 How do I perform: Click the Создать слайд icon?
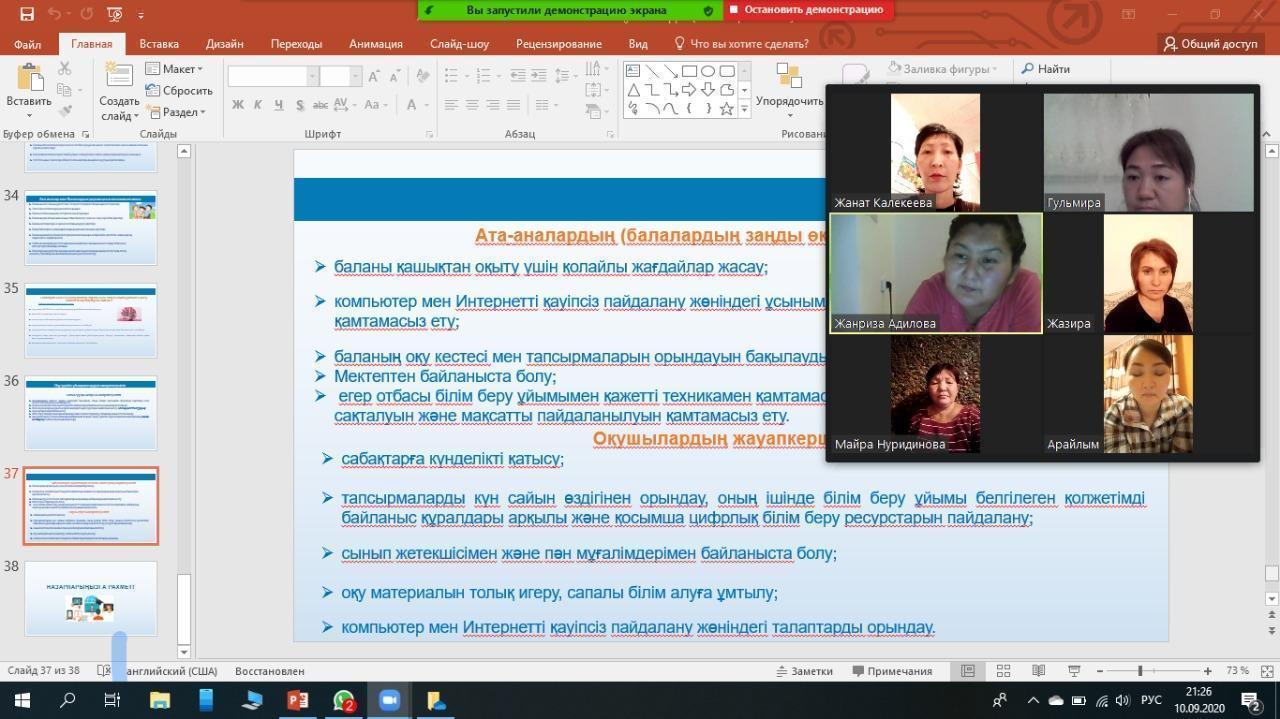click(x=119, y=80)
